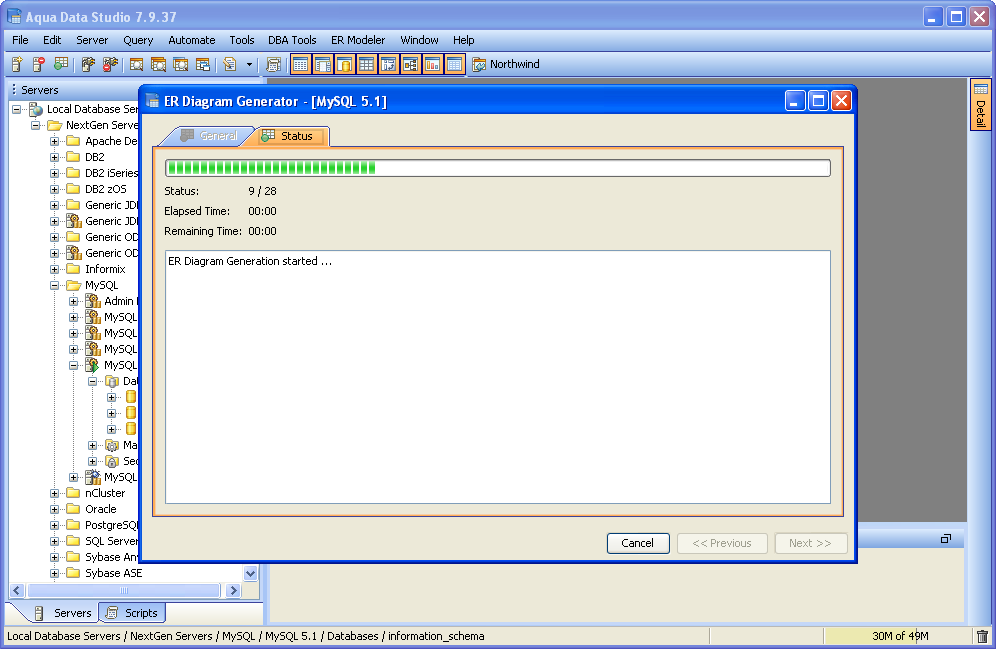Expand the Oracle folder node

point(55,509)
